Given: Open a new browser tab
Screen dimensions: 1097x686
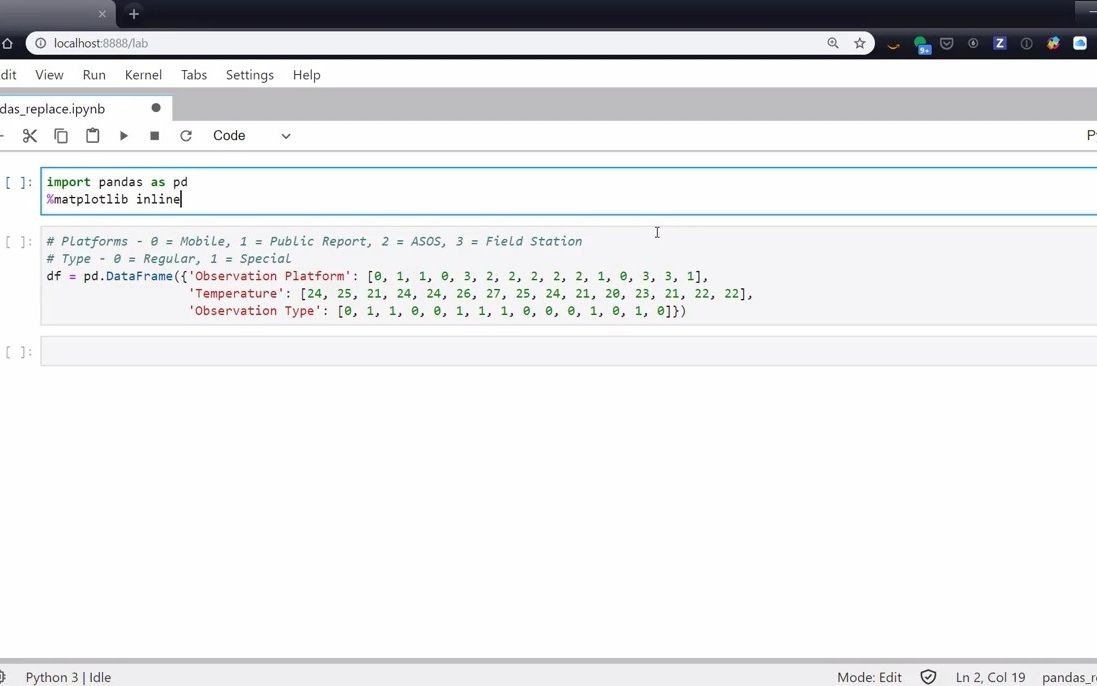Looking at the screenshot, I should pyautogui.click(x=133, y=15).
